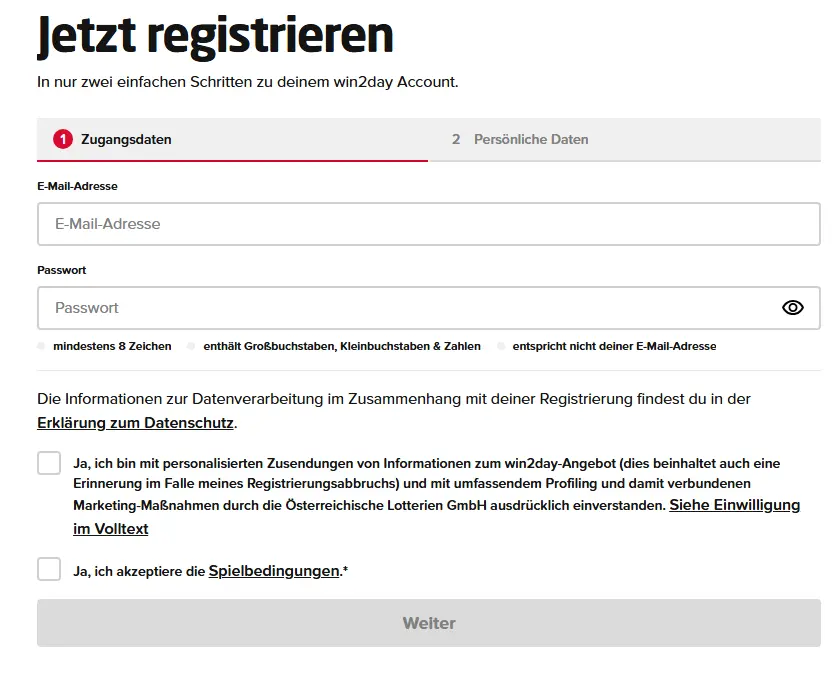Check the personalized marketing consent checkbox

(47, 463)
